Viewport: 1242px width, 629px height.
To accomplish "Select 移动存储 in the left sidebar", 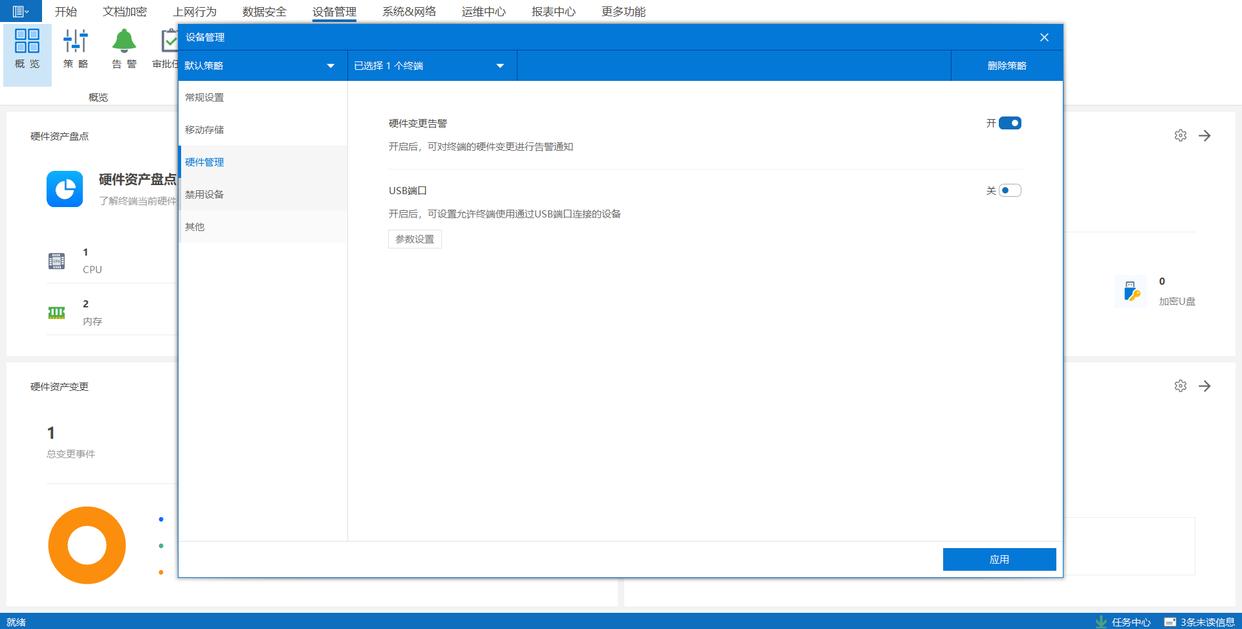I will 205,130.
